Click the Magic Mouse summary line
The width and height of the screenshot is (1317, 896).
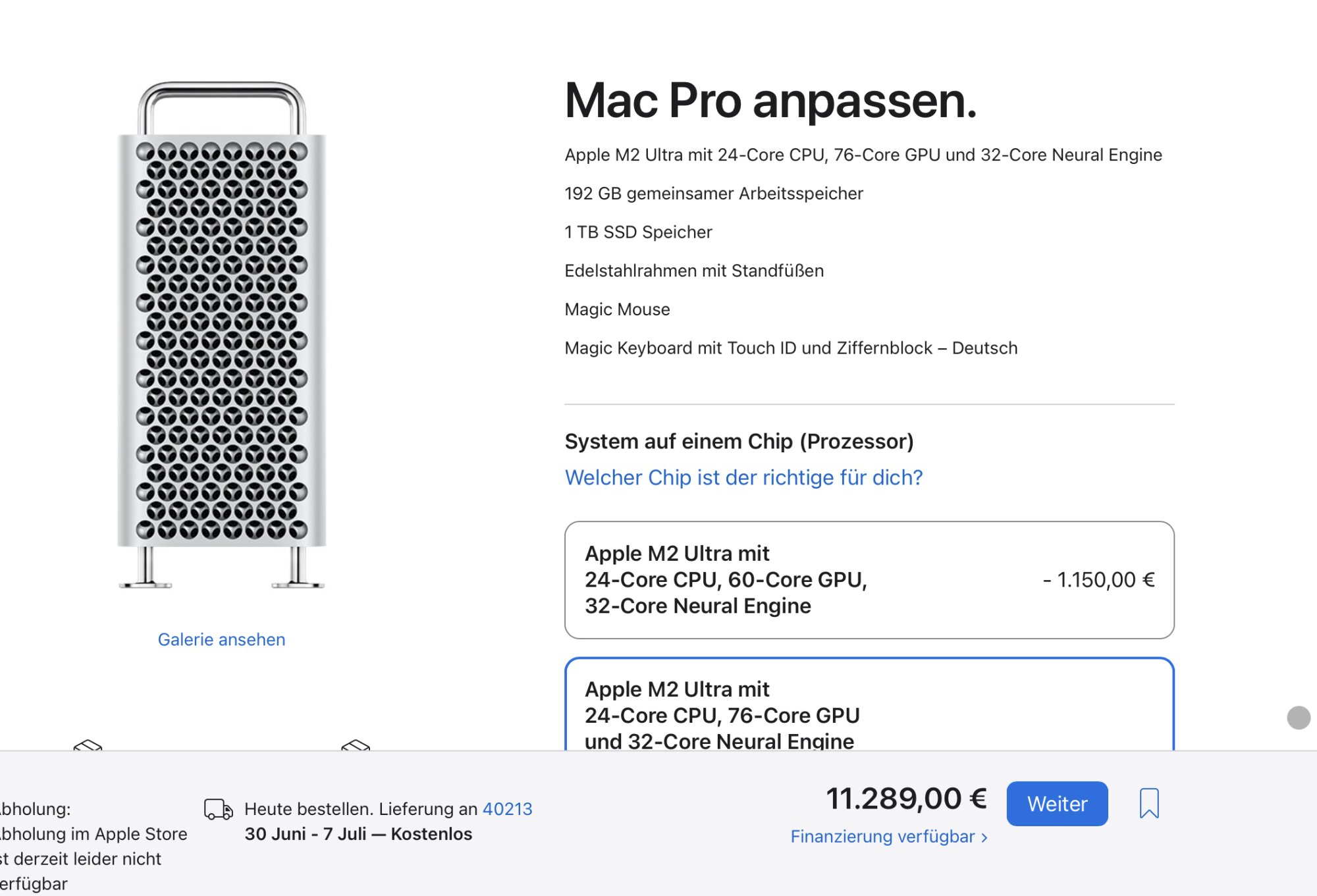pos(617,309)
